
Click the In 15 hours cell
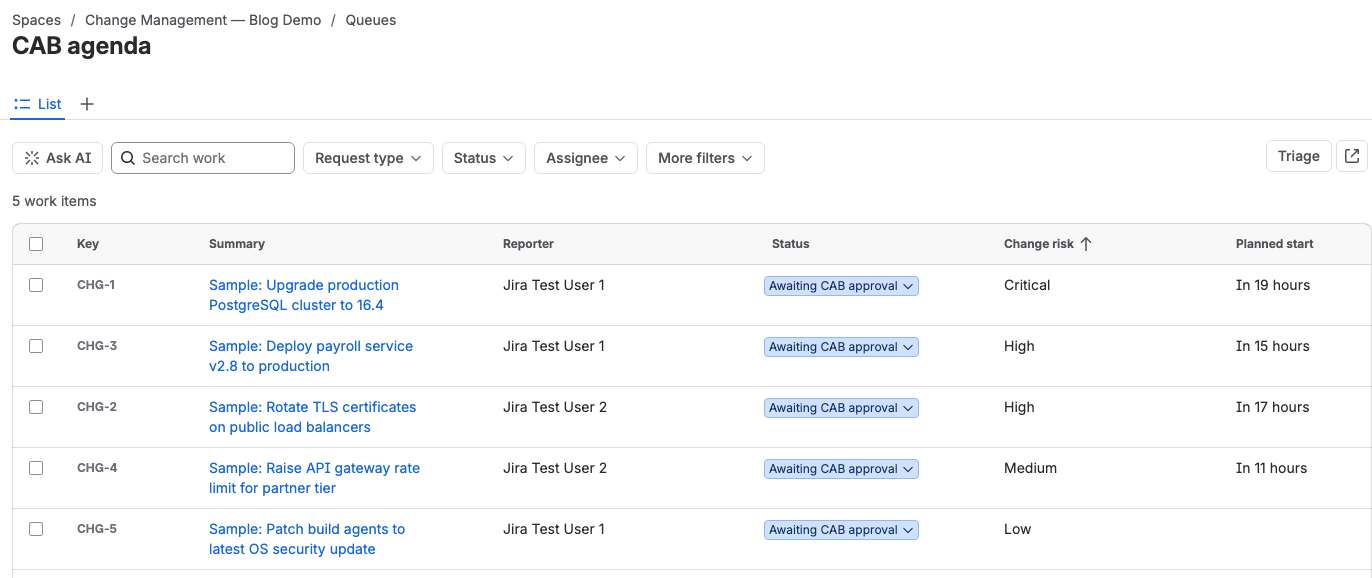tap(1273, 346)
